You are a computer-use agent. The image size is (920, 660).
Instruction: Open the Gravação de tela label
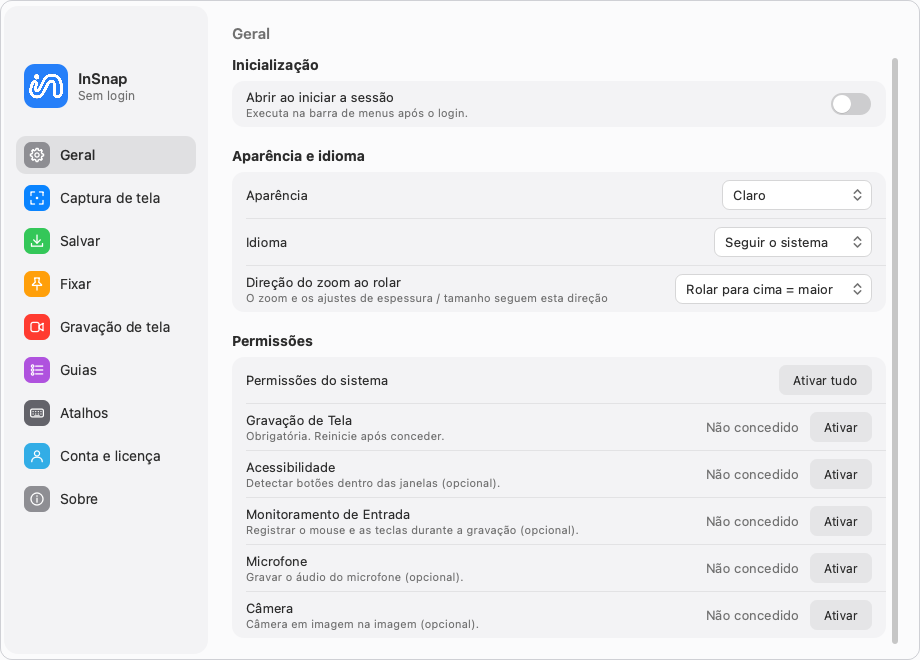115,327
